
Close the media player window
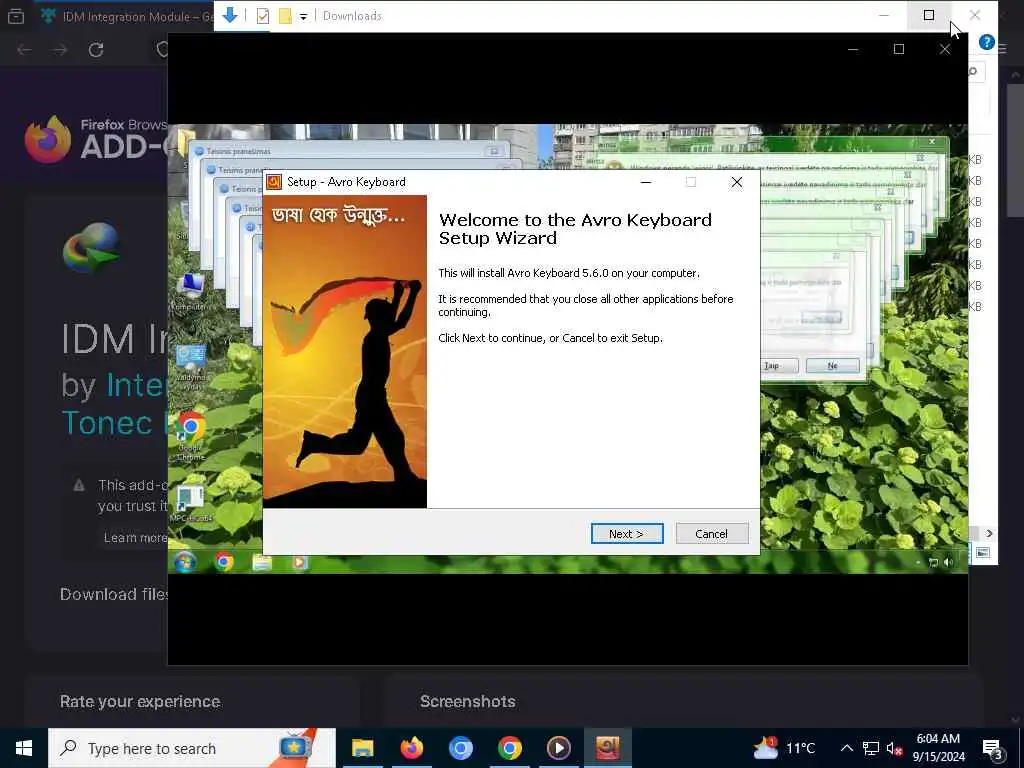point(944,49)
